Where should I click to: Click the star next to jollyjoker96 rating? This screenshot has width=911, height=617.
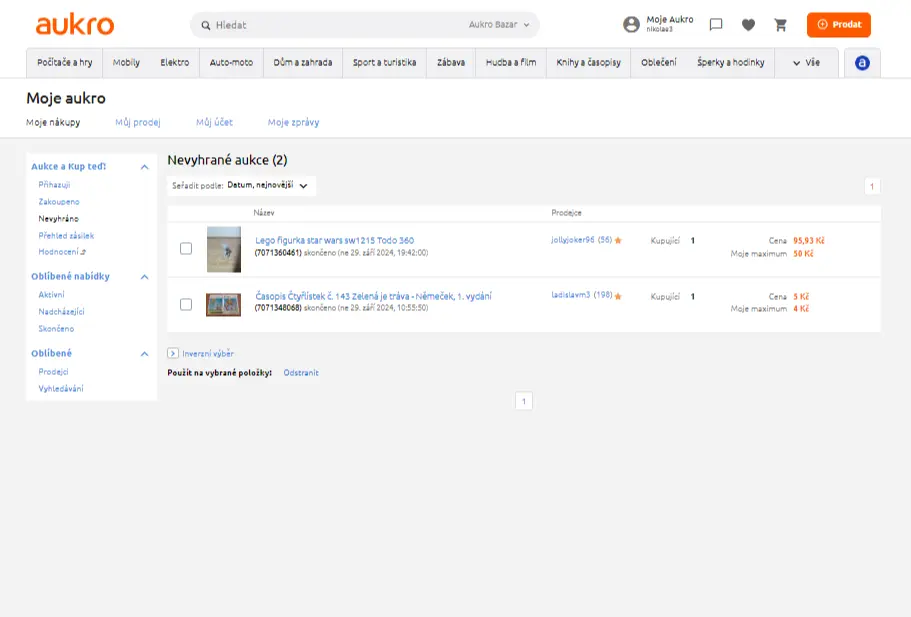coord(618,241)
